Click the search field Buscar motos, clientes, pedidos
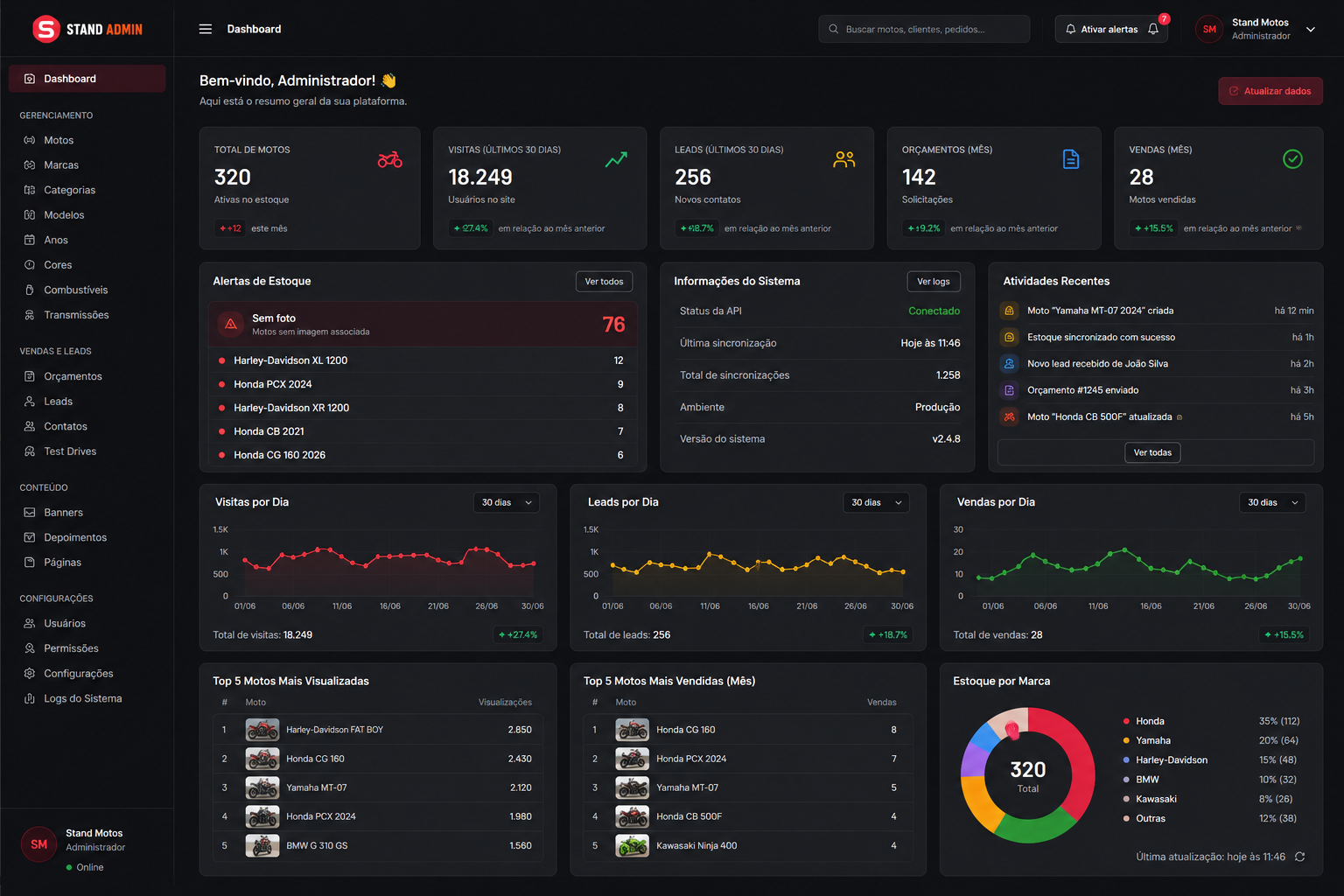The height and width of the screenshot is (896, 1344). coord(924,29)
